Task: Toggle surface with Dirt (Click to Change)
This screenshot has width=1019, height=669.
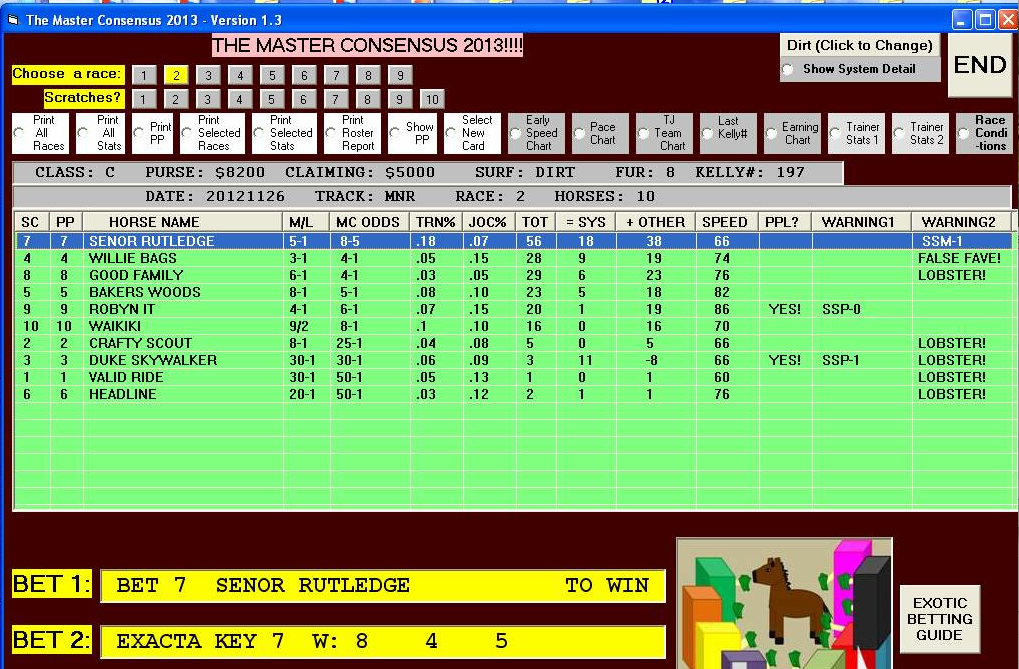Action: [x=859, y=45]
